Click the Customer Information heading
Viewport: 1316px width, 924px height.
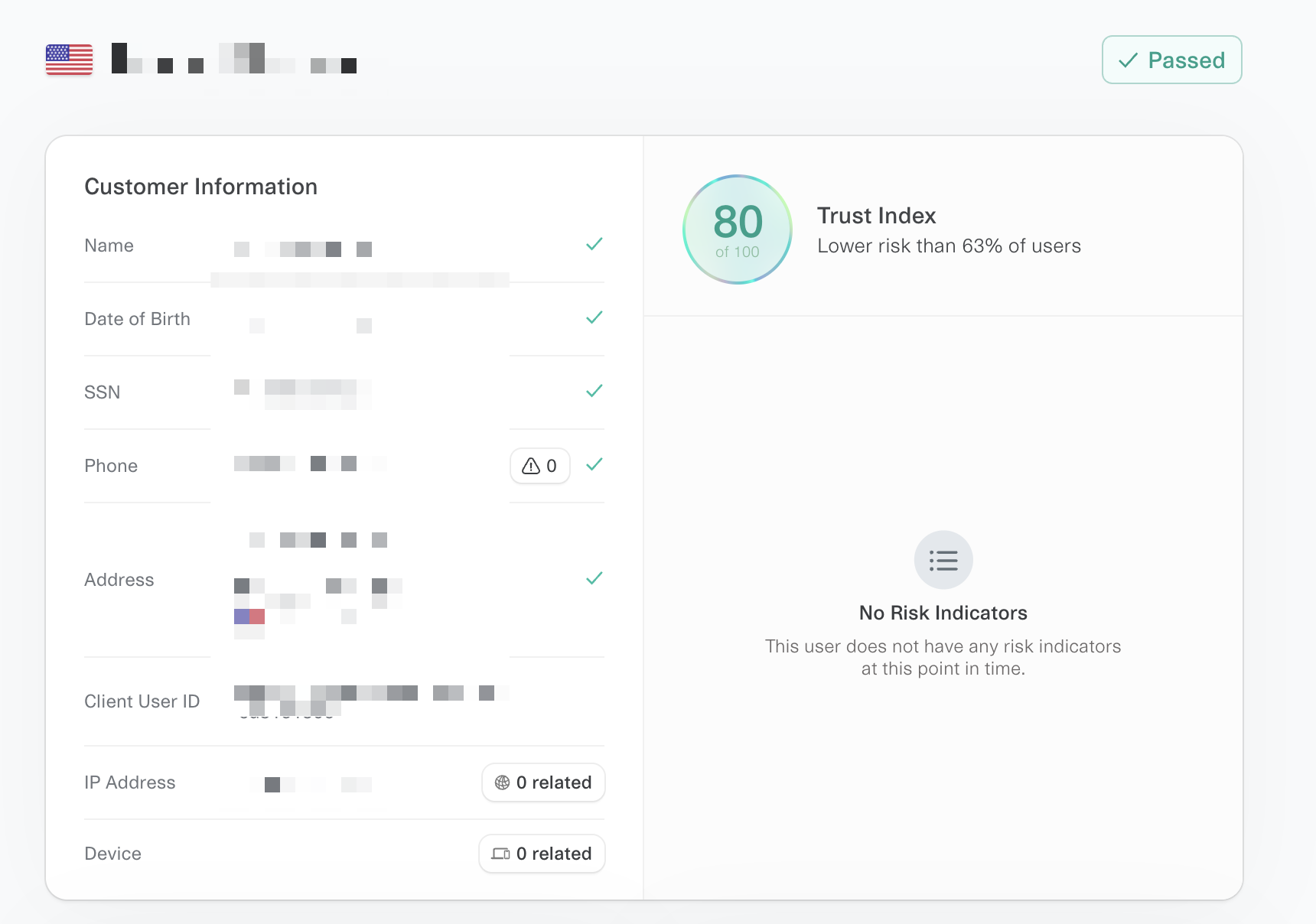pyautogui.click(x=200, y=187)
